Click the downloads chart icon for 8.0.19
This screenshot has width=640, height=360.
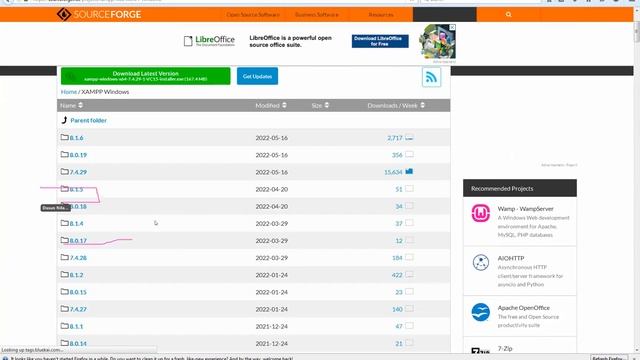click(409, 154)
